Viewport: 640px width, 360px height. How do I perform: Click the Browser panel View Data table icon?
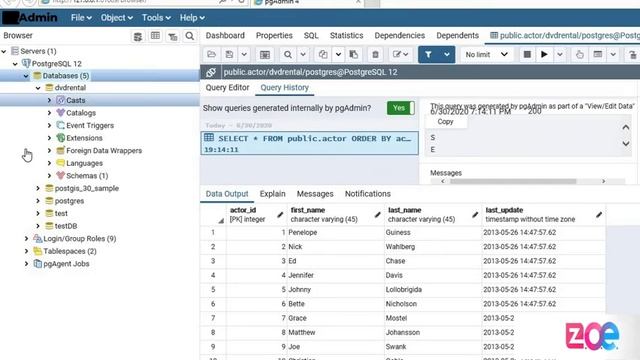tap(155, 36)
